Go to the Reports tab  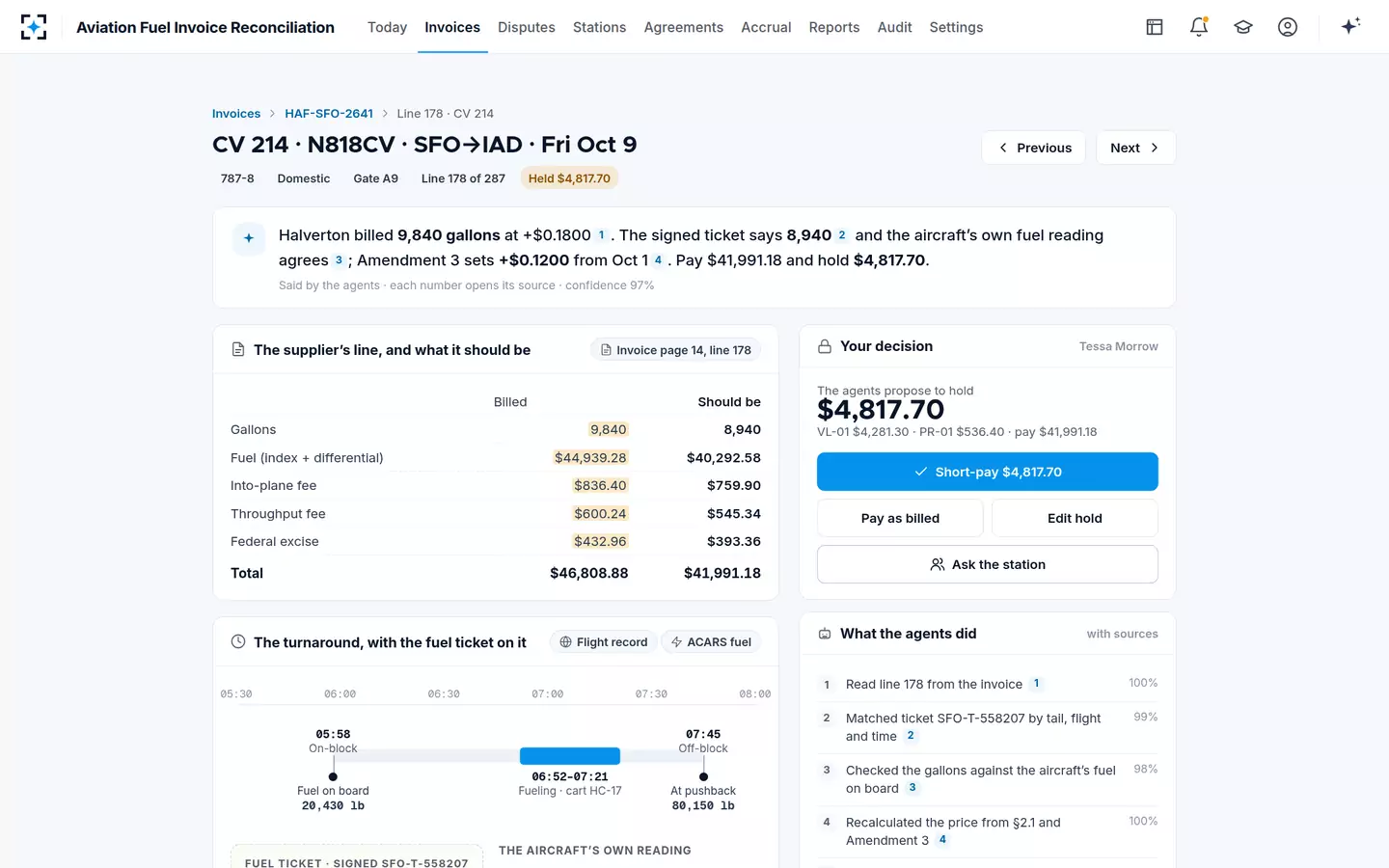(x=834, y=27)
